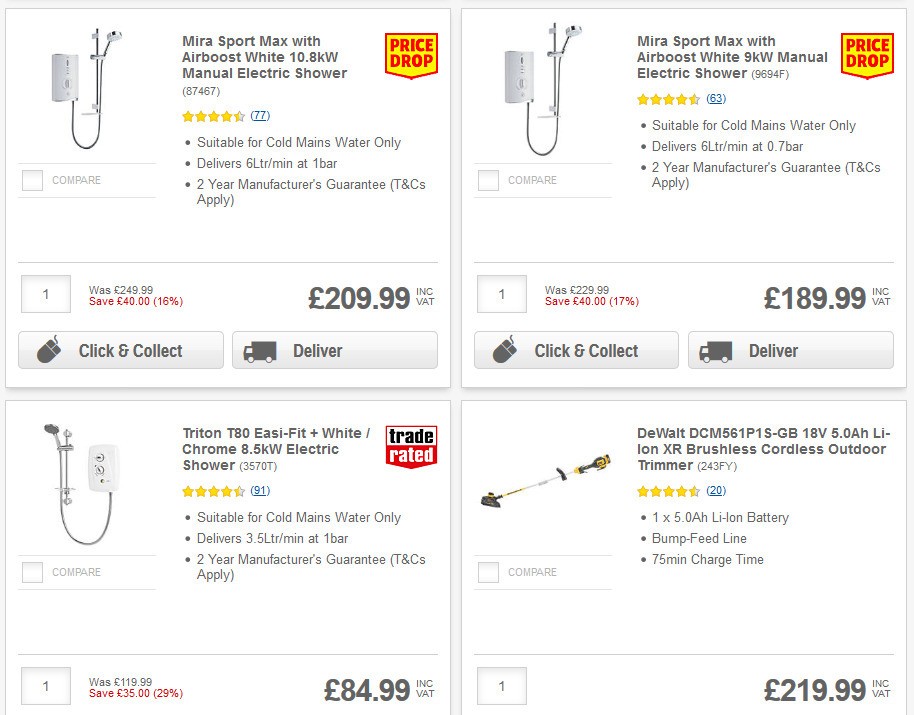Image resolution: width=914 pixels, height=715 pixels.
Task: Click the quantity field for DeWalt trimmer
Action: point(501,686)
